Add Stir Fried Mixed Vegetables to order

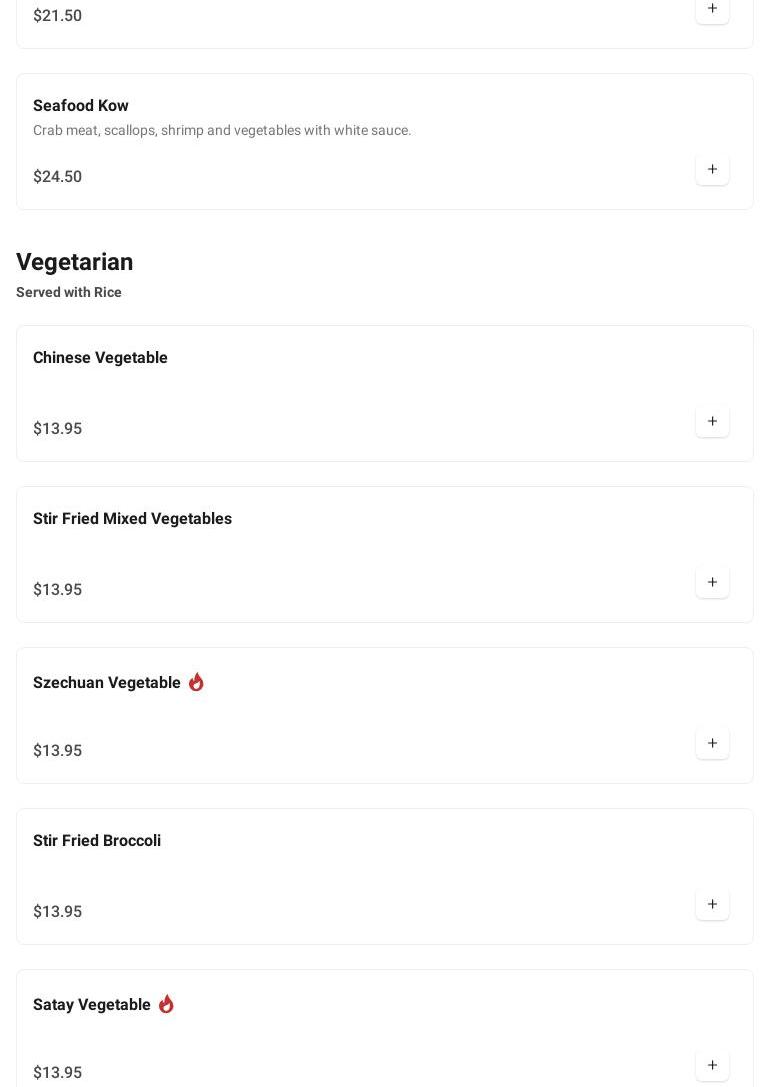[712, 582]
